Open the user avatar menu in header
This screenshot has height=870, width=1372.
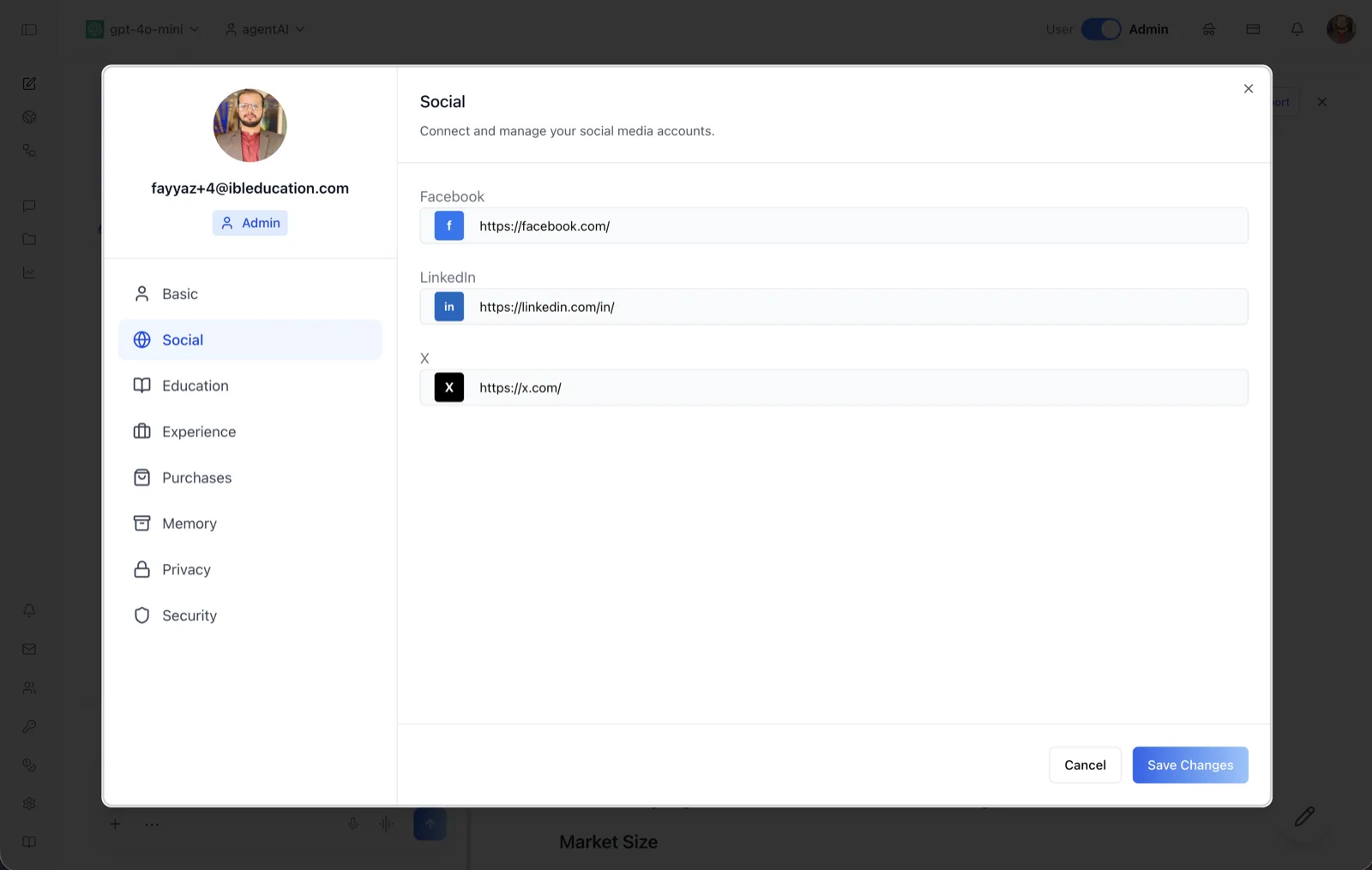pyautogui.click(x=1341, y=29)
